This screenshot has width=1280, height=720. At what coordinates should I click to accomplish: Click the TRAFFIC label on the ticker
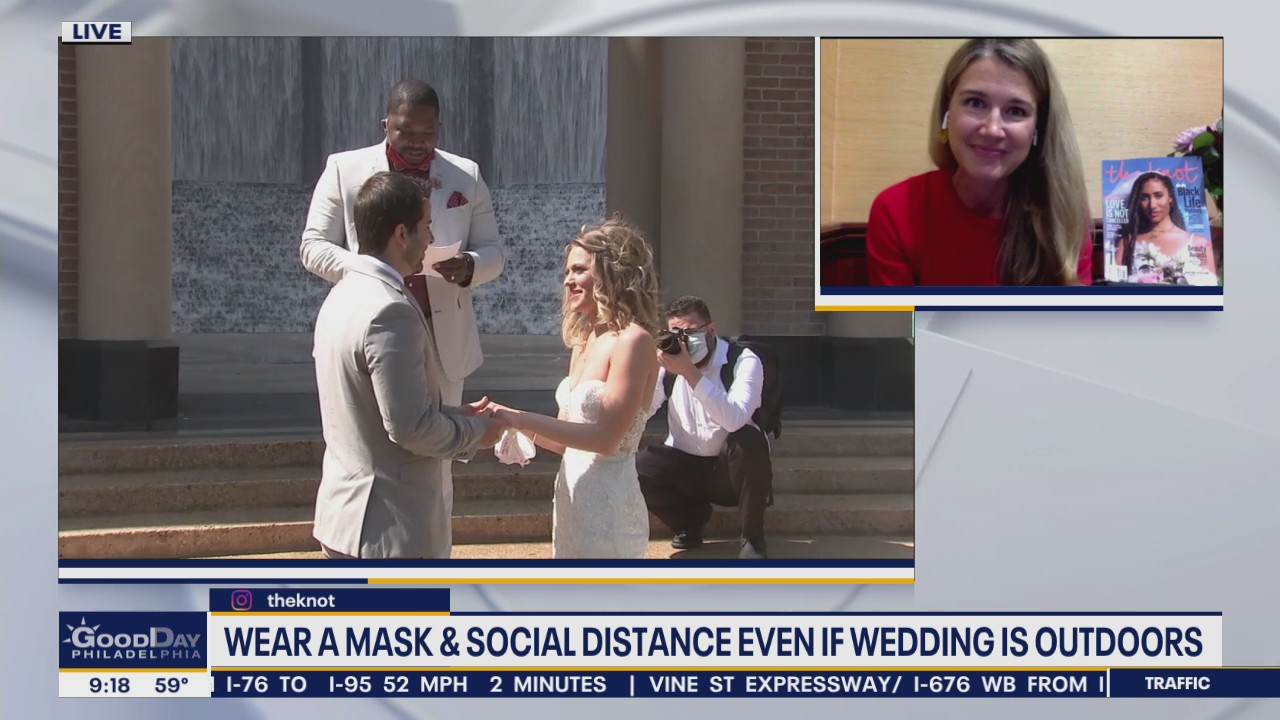(1177, 684)
